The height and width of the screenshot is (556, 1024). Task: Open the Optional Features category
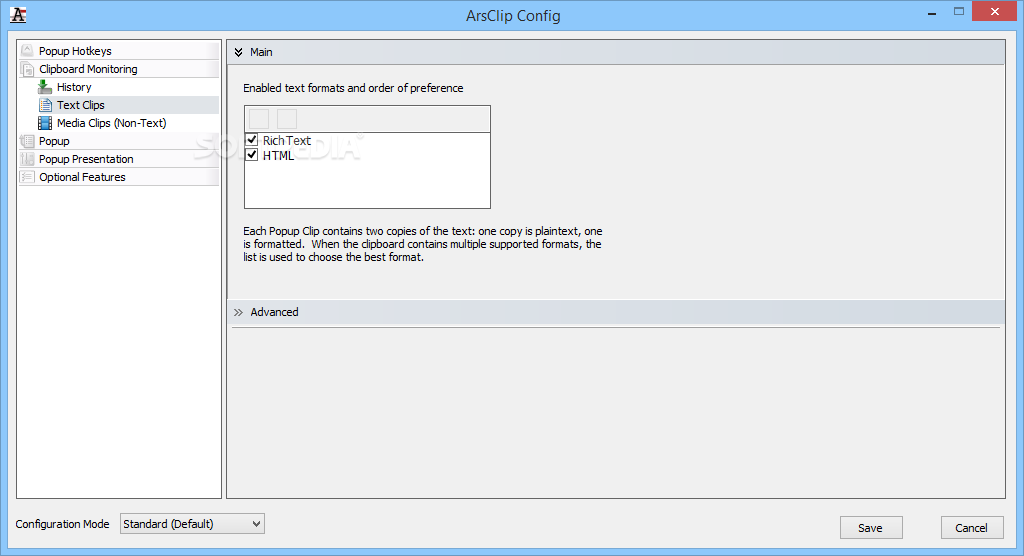pos(119,177)
